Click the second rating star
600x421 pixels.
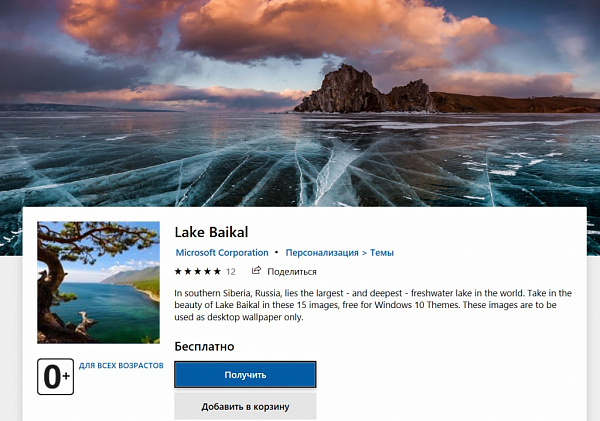(x=188, y=271)
